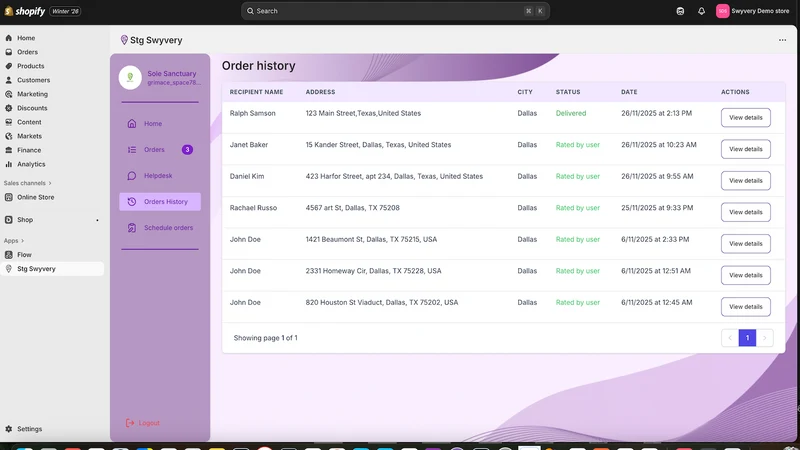Viewport: 800px width, 450px height.
Task: Click the Helpdesk chat bubble icon
Action: (132, 176)
